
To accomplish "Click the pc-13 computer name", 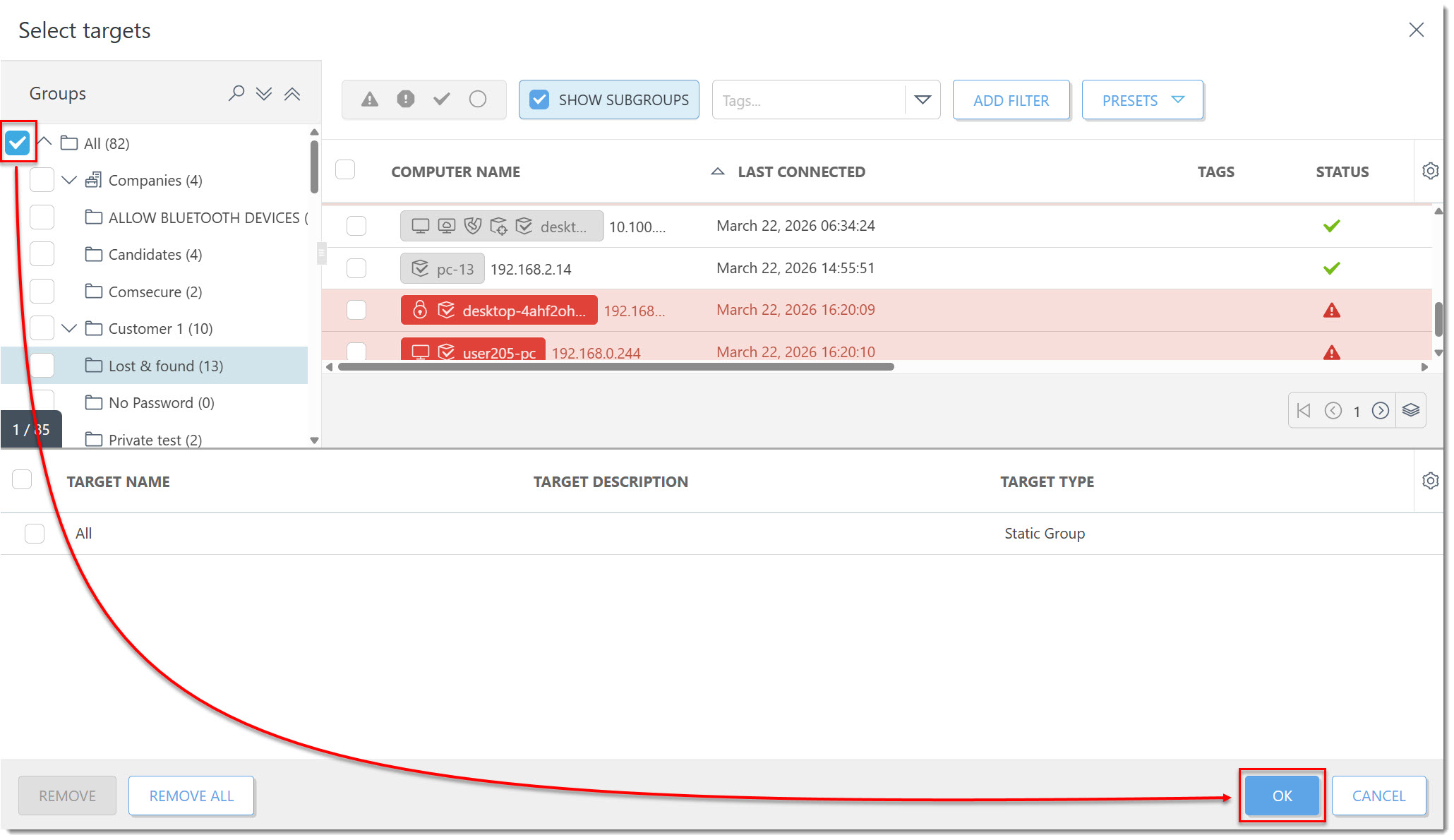I will coord(455,269).
